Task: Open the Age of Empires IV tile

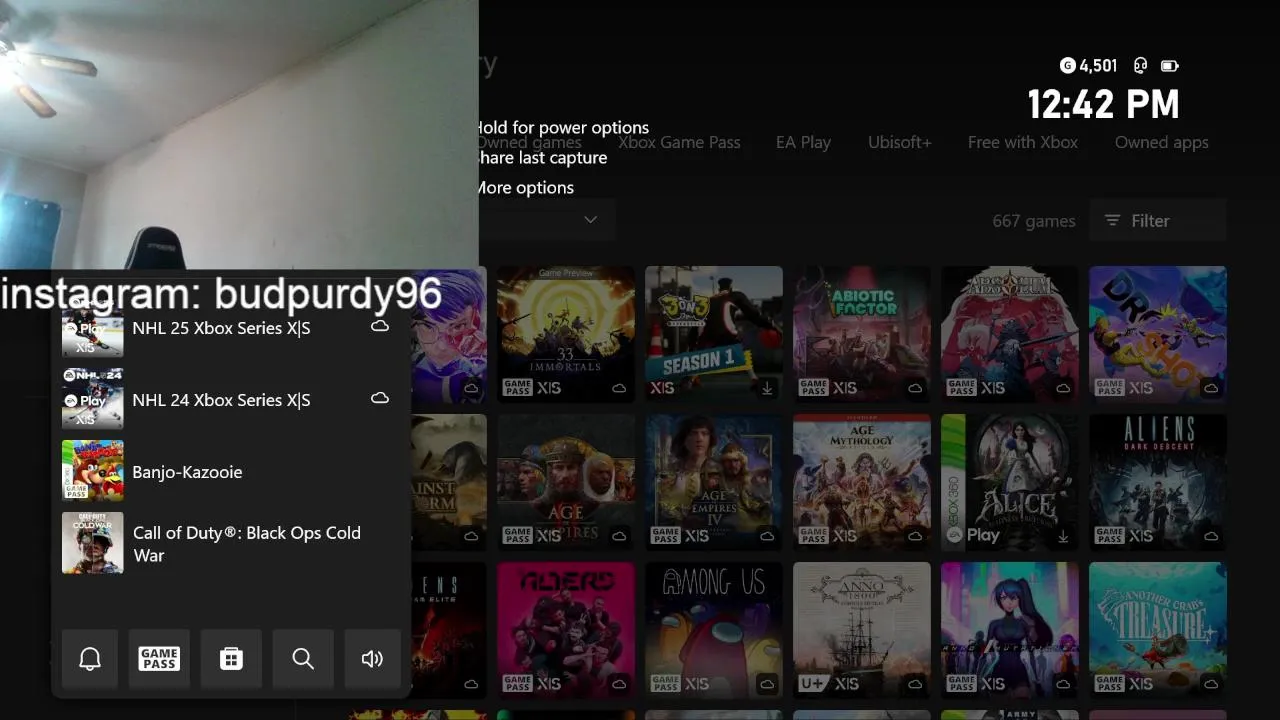Action: tap(714, 482)
